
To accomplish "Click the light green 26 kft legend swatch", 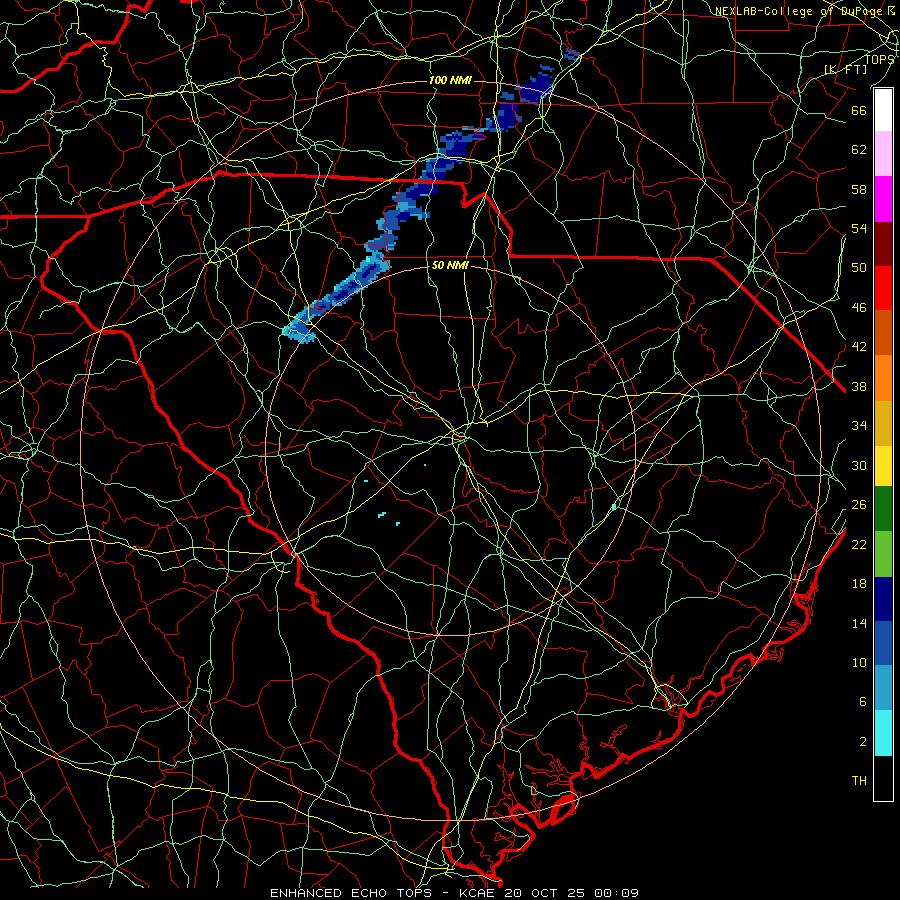I will tap(883, 554).
